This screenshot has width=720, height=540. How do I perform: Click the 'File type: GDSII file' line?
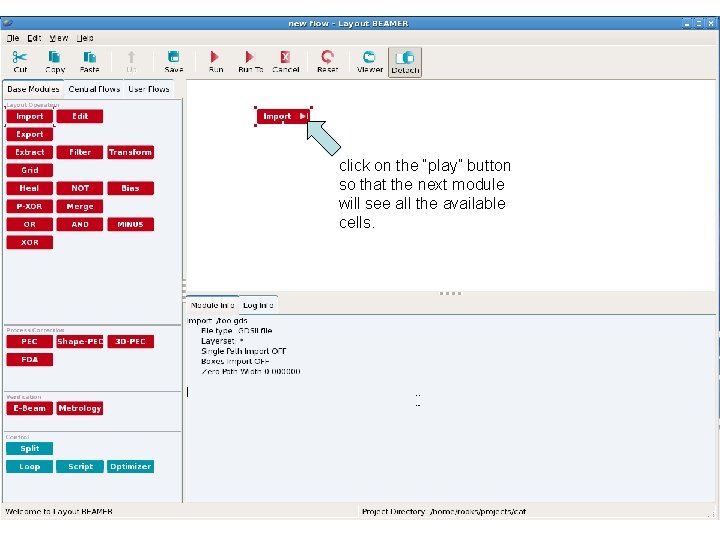point(236,331)
